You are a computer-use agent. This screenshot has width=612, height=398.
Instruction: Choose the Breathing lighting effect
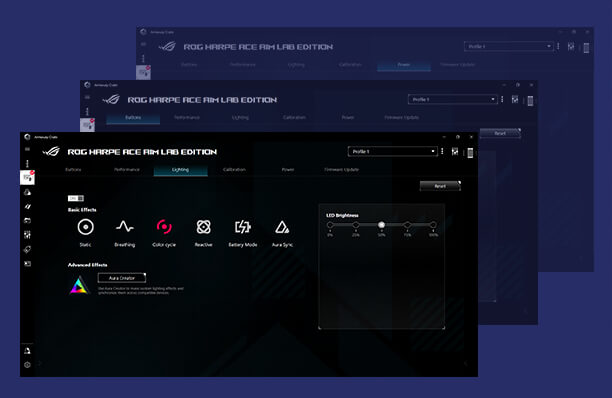(125, 227)
